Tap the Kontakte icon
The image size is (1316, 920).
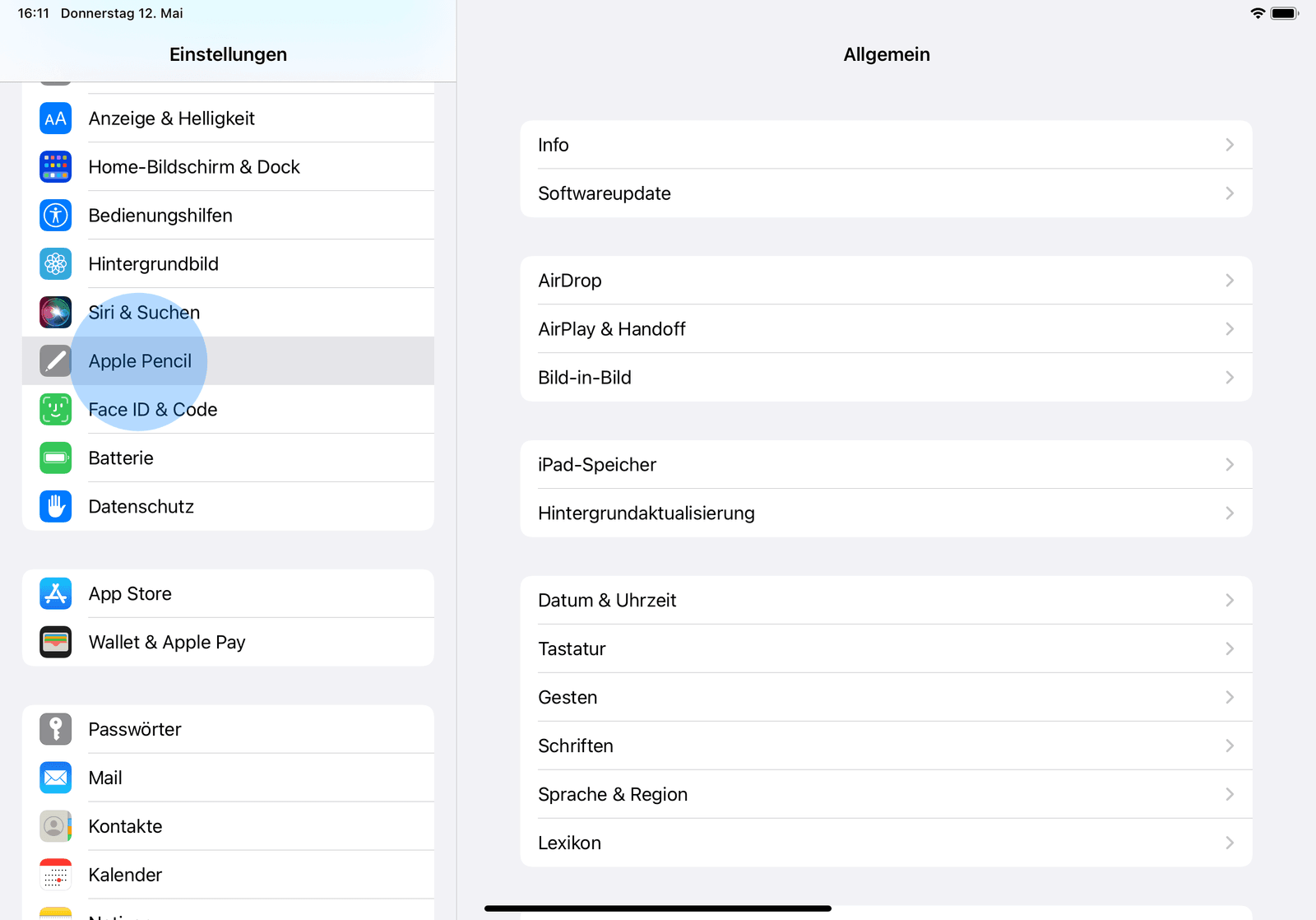click(x=56, y=827)
